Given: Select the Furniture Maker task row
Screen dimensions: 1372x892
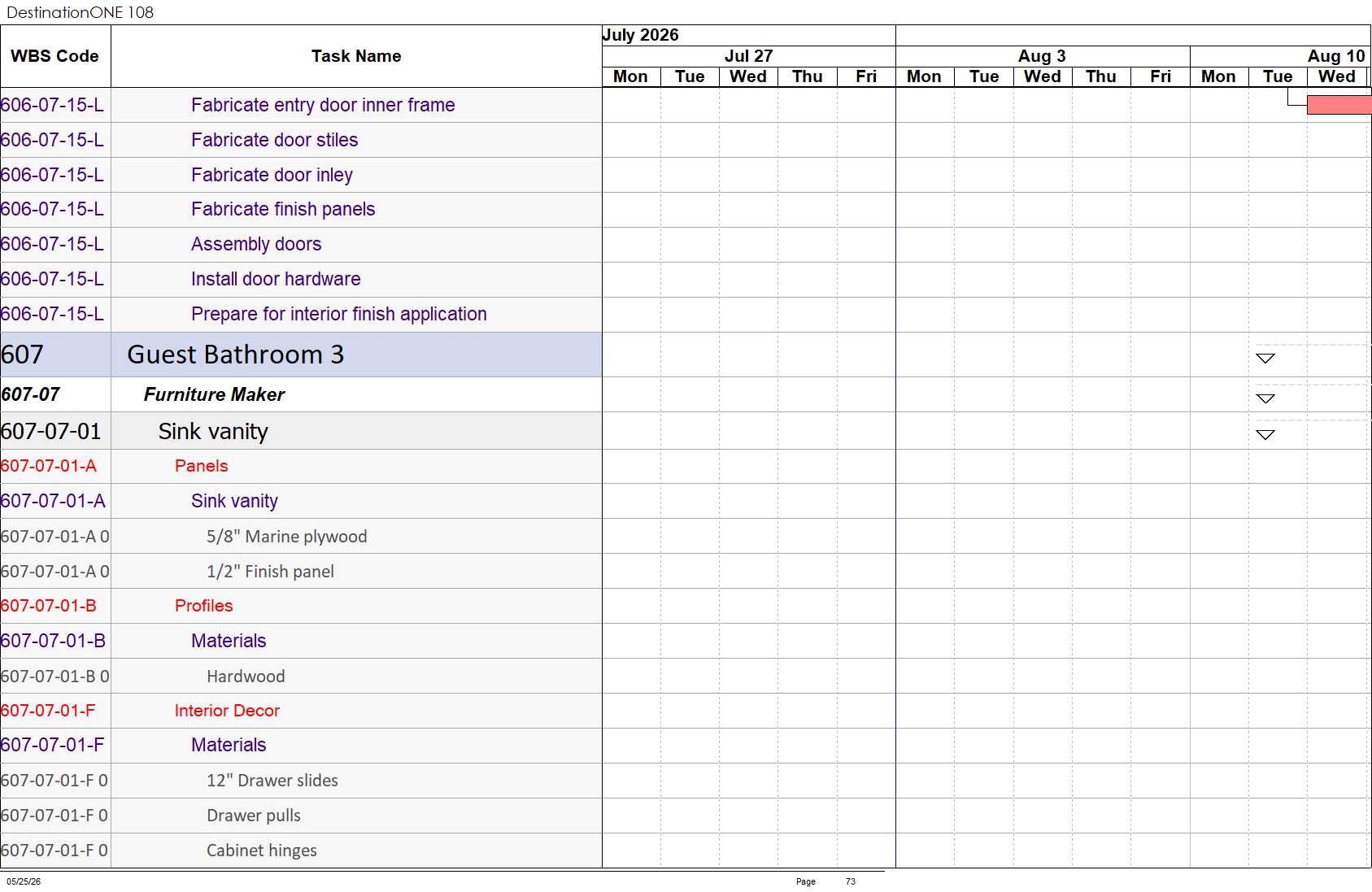Looking at the screenshot, I should pos(301,394).
